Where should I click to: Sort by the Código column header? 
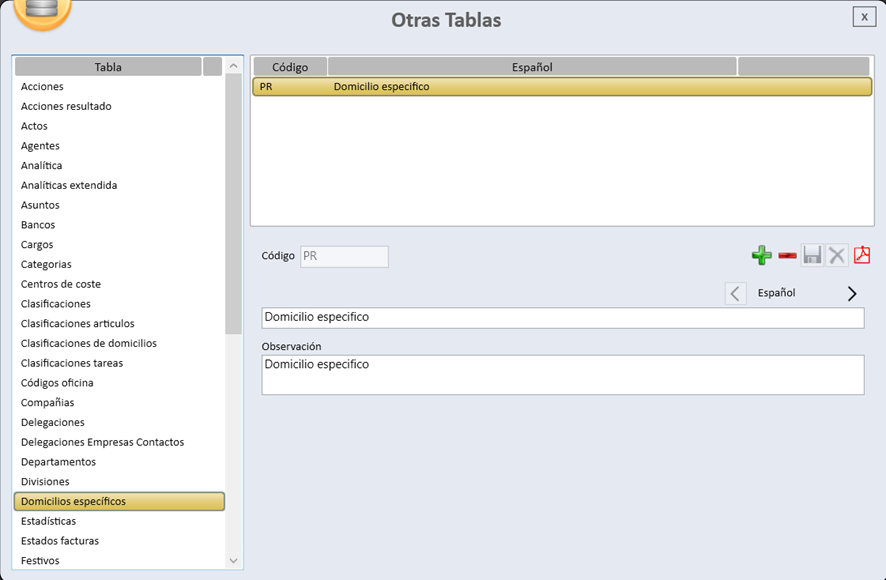pyautogui.click(x=290, y=67)
